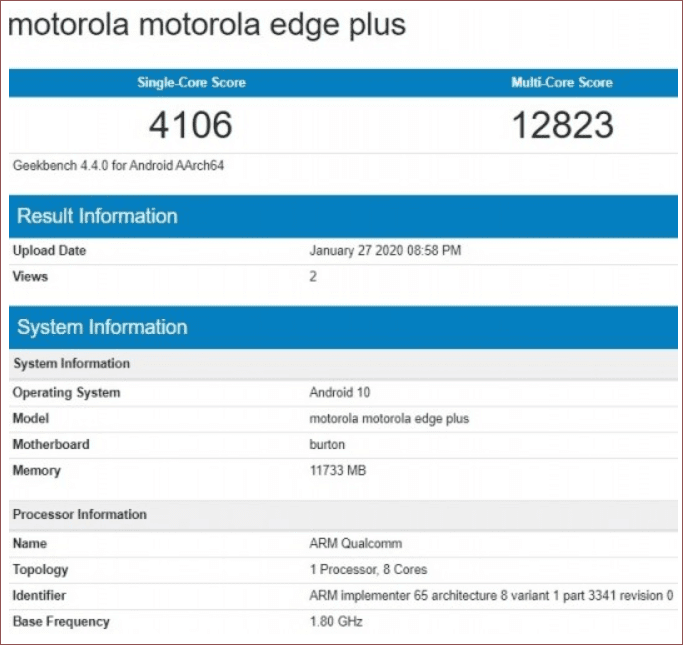
Task: Select the Multi-Core Score header
Action: (x=562, y=83)
